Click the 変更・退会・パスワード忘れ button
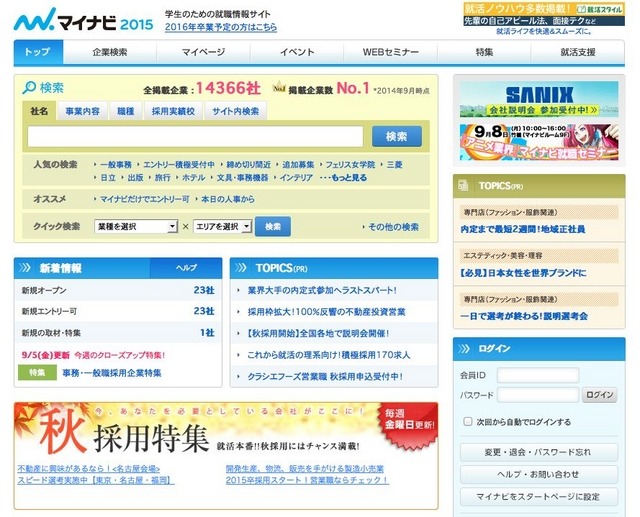 [x=539, y=452]
